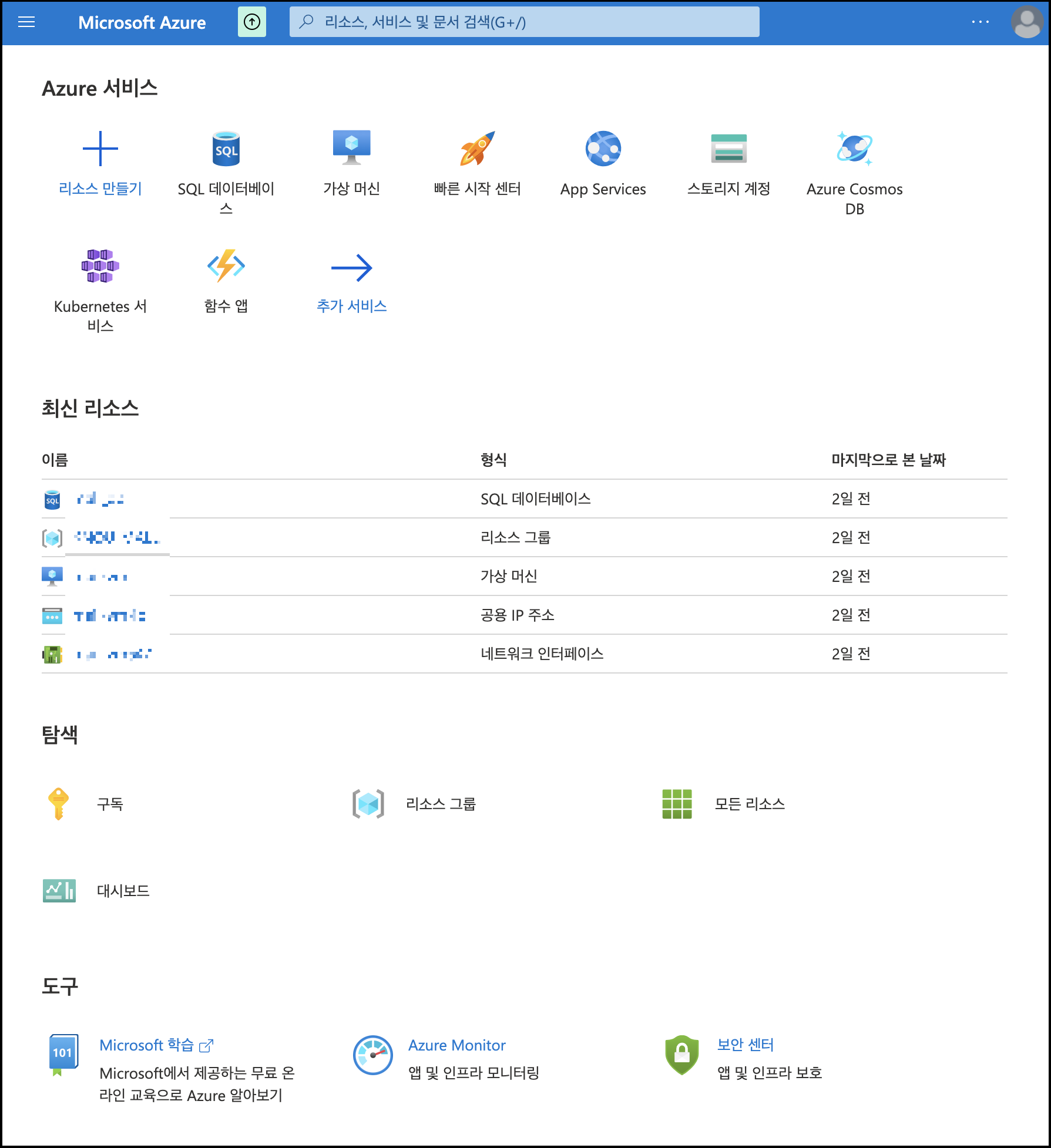Open the three-dot more options menu
This screenshot has height=1148, width=1051.
[x=980, y=22]
